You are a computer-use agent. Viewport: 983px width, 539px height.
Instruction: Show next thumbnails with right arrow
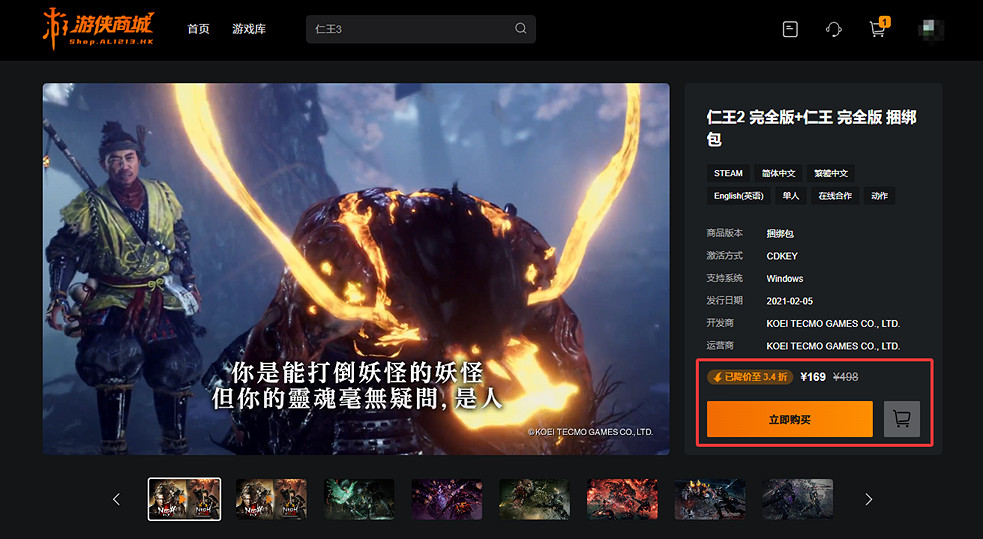868,499
